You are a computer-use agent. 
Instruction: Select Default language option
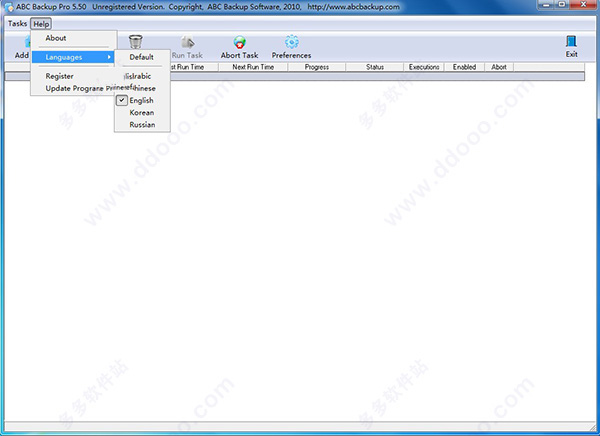pos(142,57)
